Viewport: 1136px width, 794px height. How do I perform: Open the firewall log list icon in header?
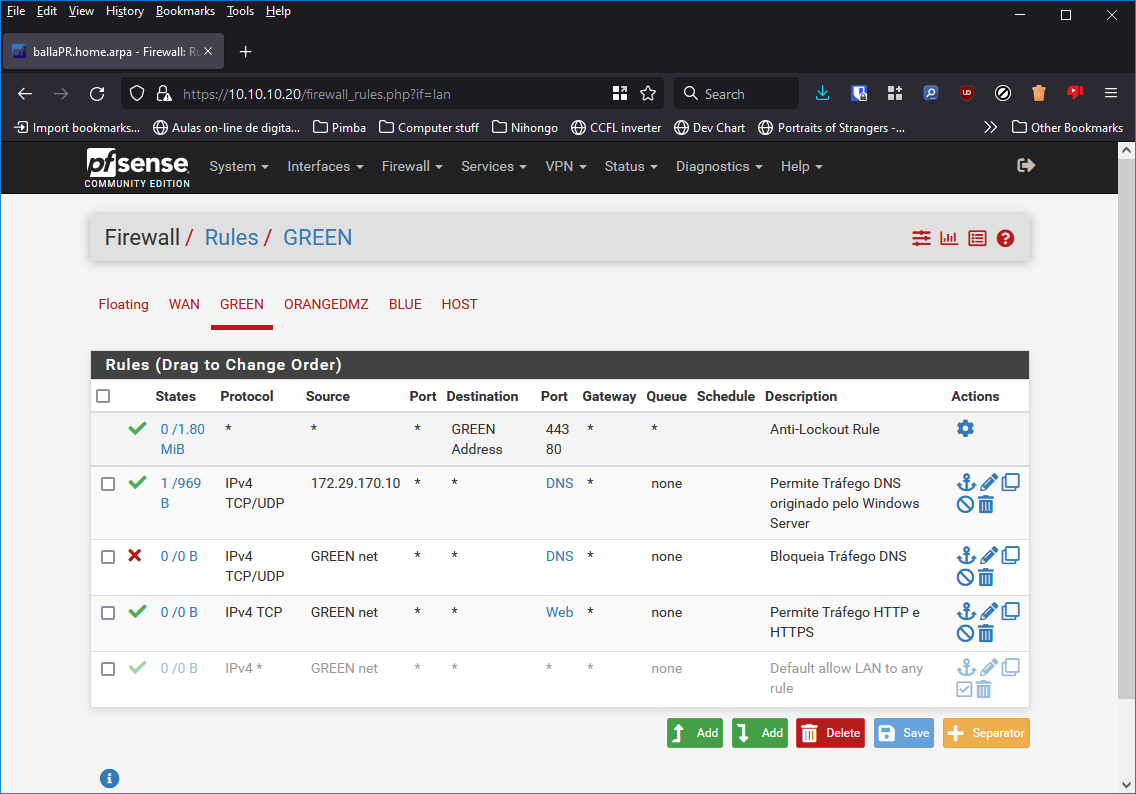coord(977,238)
